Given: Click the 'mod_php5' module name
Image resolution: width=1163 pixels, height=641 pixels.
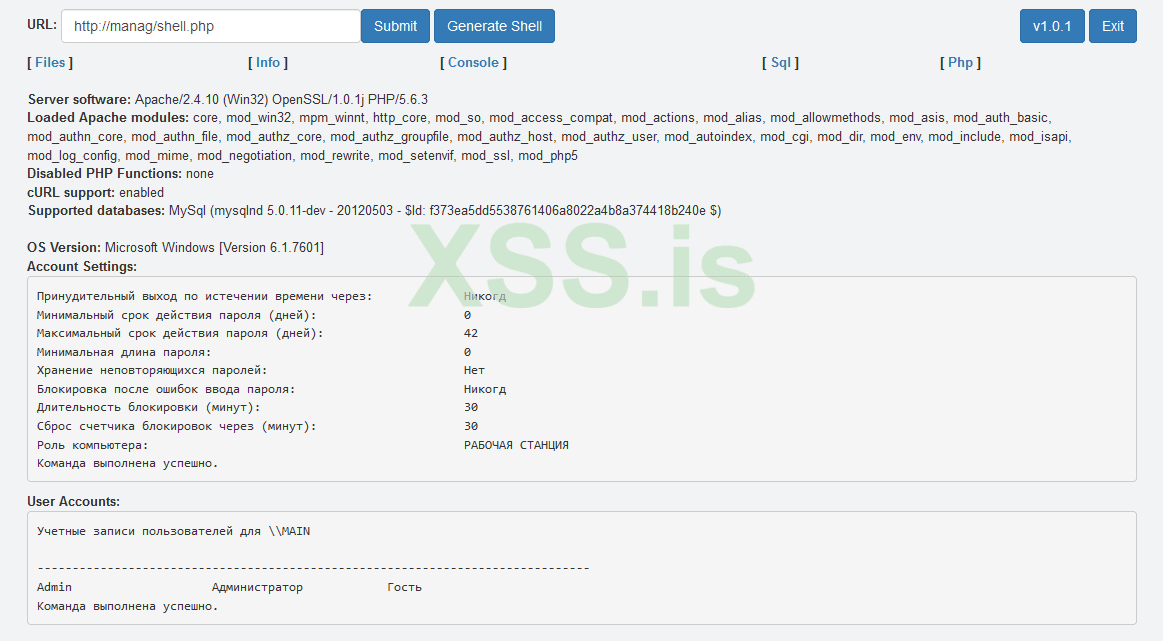Looking at the screenshot, I should click(547, 156).
